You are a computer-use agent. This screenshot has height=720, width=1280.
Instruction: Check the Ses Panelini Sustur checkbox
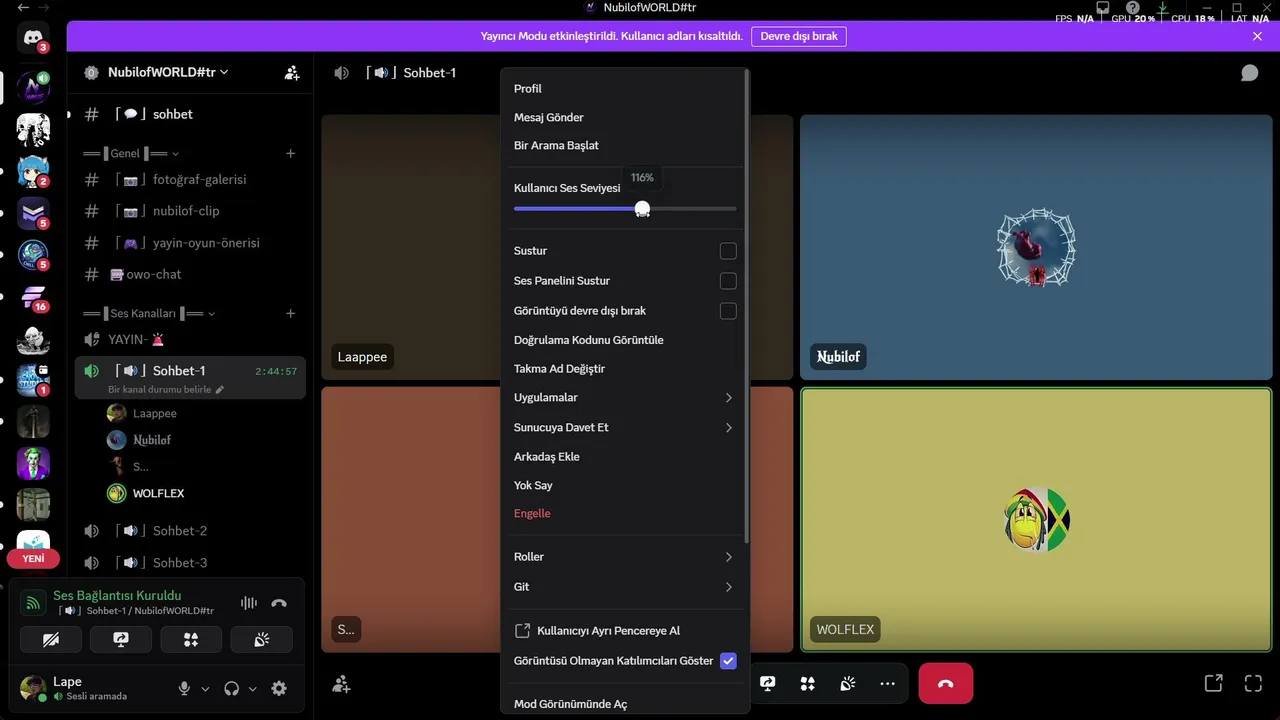point(728,281)
